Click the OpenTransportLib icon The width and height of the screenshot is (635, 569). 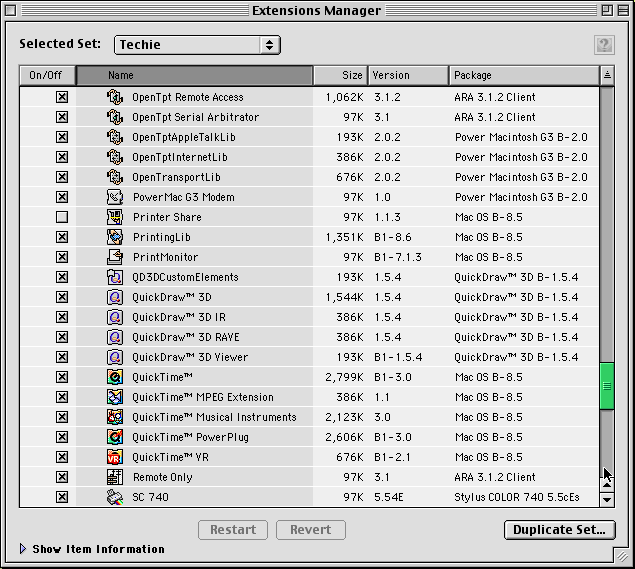pyautogui.click(x=115, y=177)
